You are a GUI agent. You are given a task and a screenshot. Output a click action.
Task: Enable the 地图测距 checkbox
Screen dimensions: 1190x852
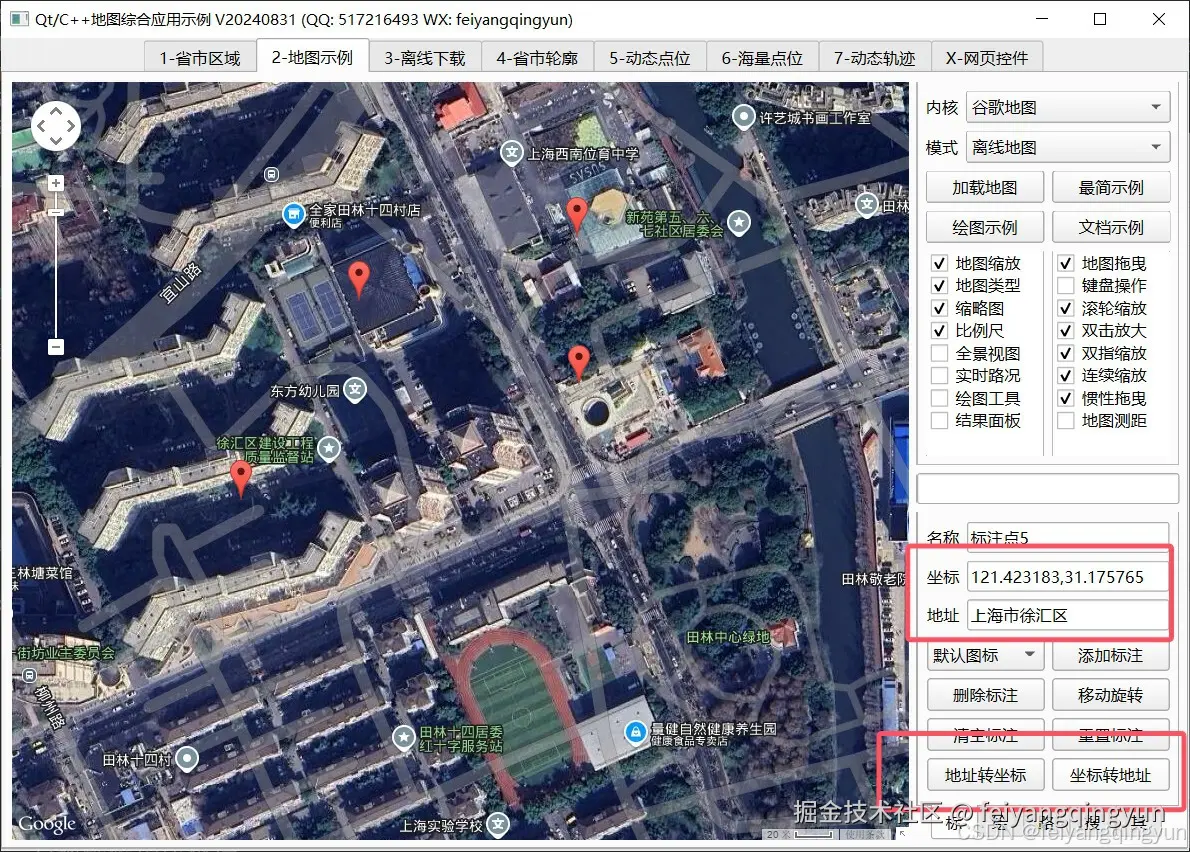pyautogui.click(x=1065, y=420)
